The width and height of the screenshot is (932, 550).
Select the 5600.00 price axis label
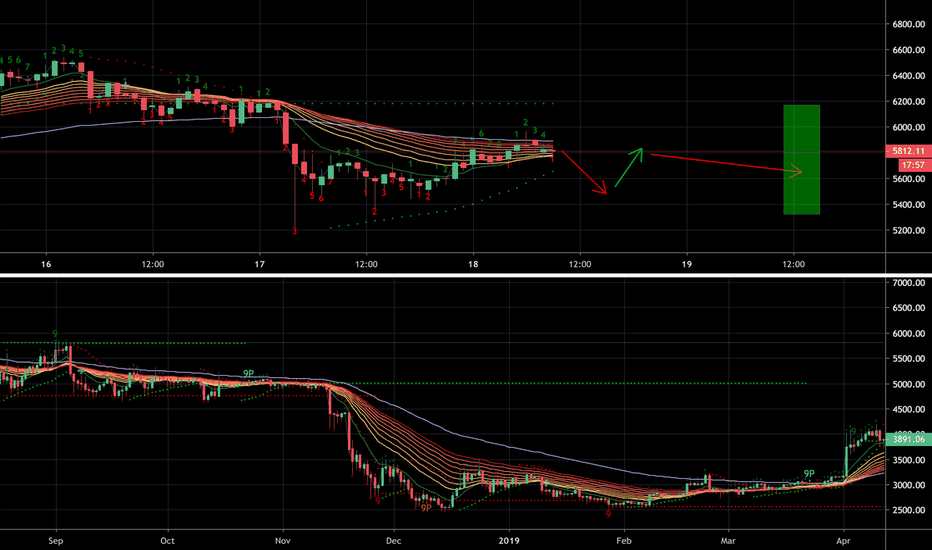tap(908, 179)
